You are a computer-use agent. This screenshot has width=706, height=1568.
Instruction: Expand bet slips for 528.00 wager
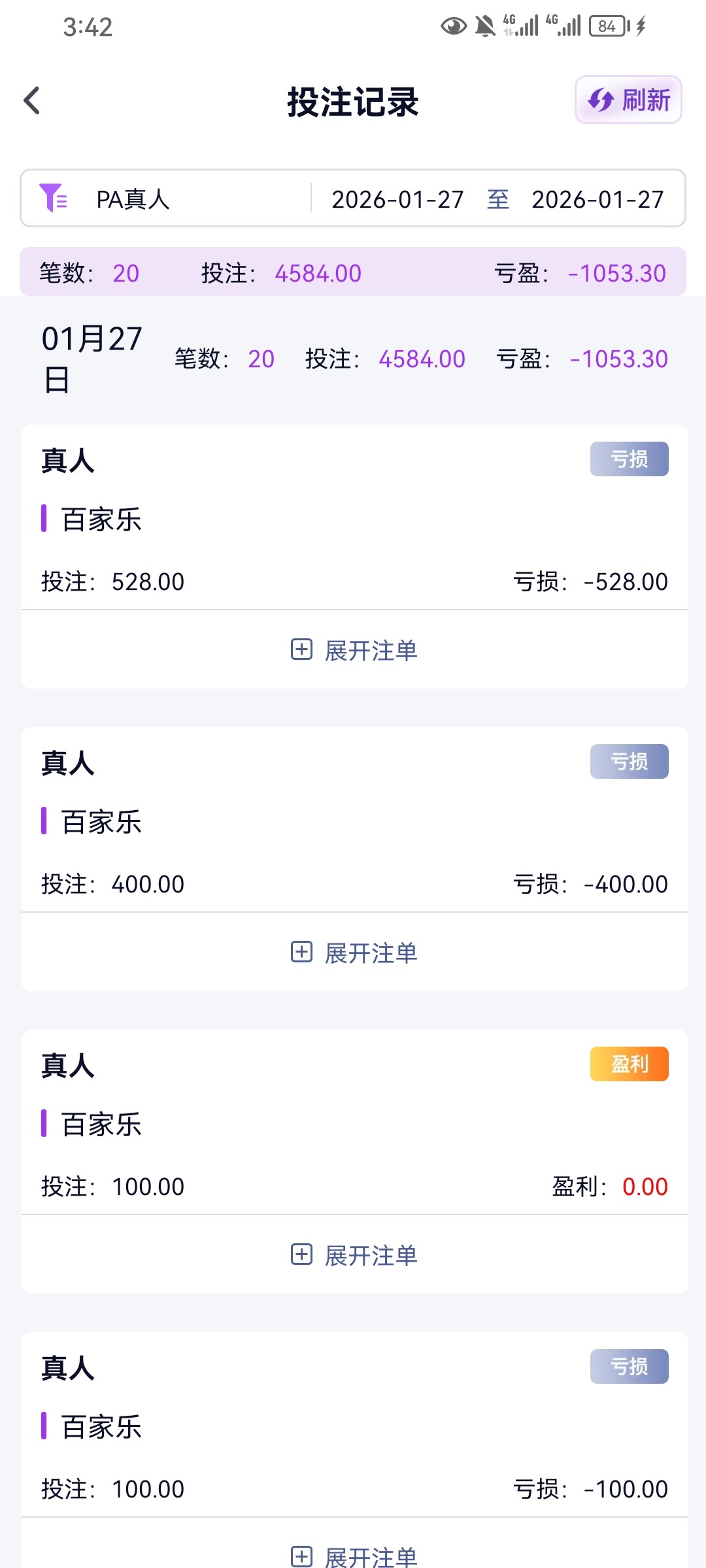click(x=371, y=650)
